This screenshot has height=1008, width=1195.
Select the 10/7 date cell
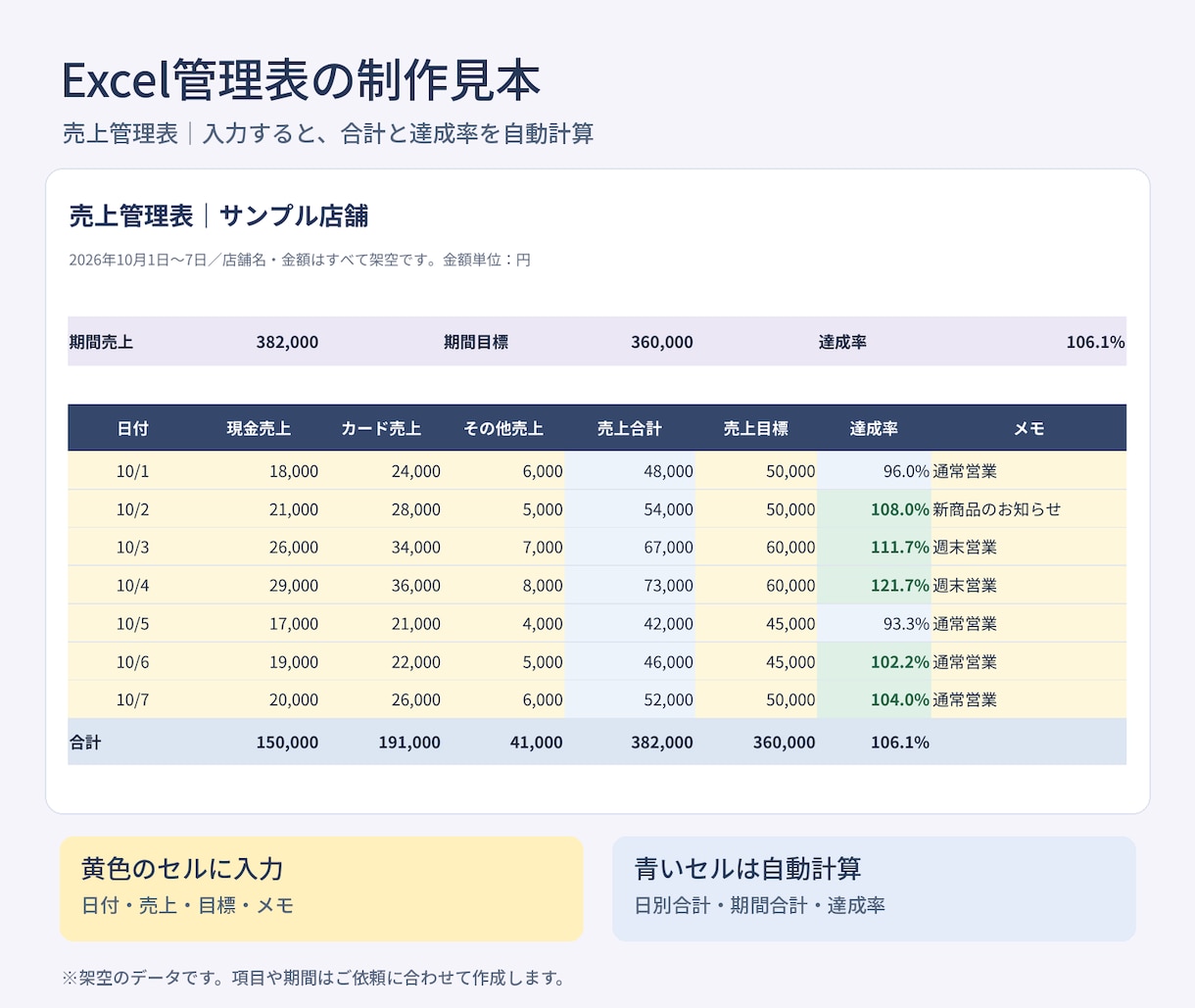point(132,700)
